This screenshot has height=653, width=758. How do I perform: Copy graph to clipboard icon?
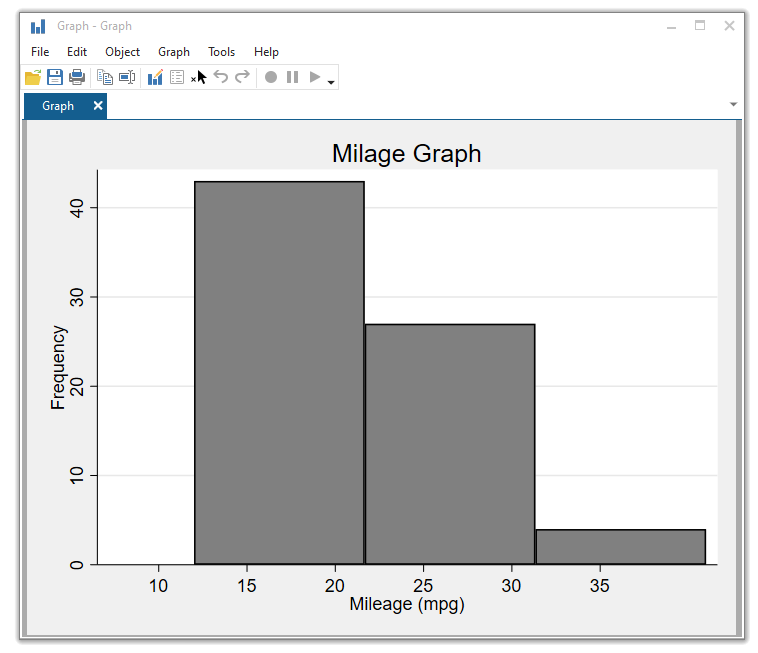105,77
